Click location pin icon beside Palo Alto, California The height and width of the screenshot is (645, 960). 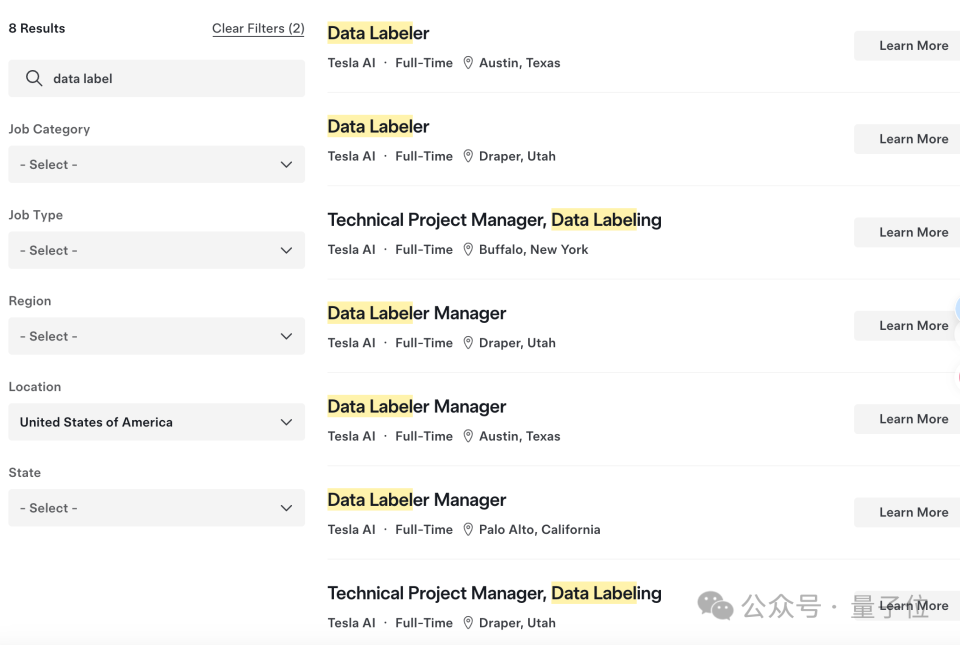pos(468,529)
